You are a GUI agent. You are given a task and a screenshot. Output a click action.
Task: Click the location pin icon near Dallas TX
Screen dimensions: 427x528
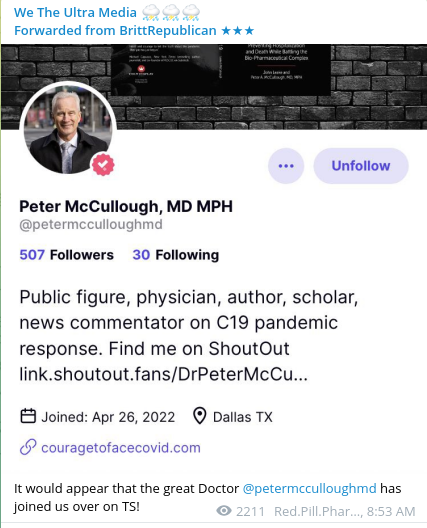click(x=199, y=416)
